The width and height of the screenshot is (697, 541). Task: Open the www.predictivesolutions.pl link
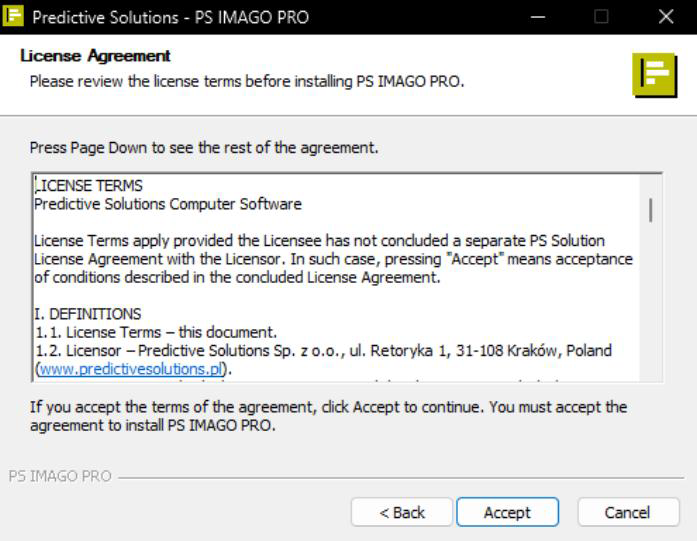131,369
